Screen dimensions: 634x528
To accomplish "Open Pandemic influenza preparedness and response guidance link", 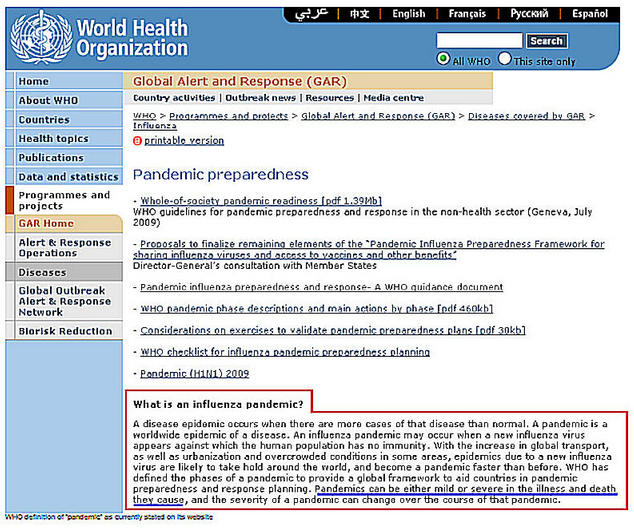I will click(x=321, y=287).
